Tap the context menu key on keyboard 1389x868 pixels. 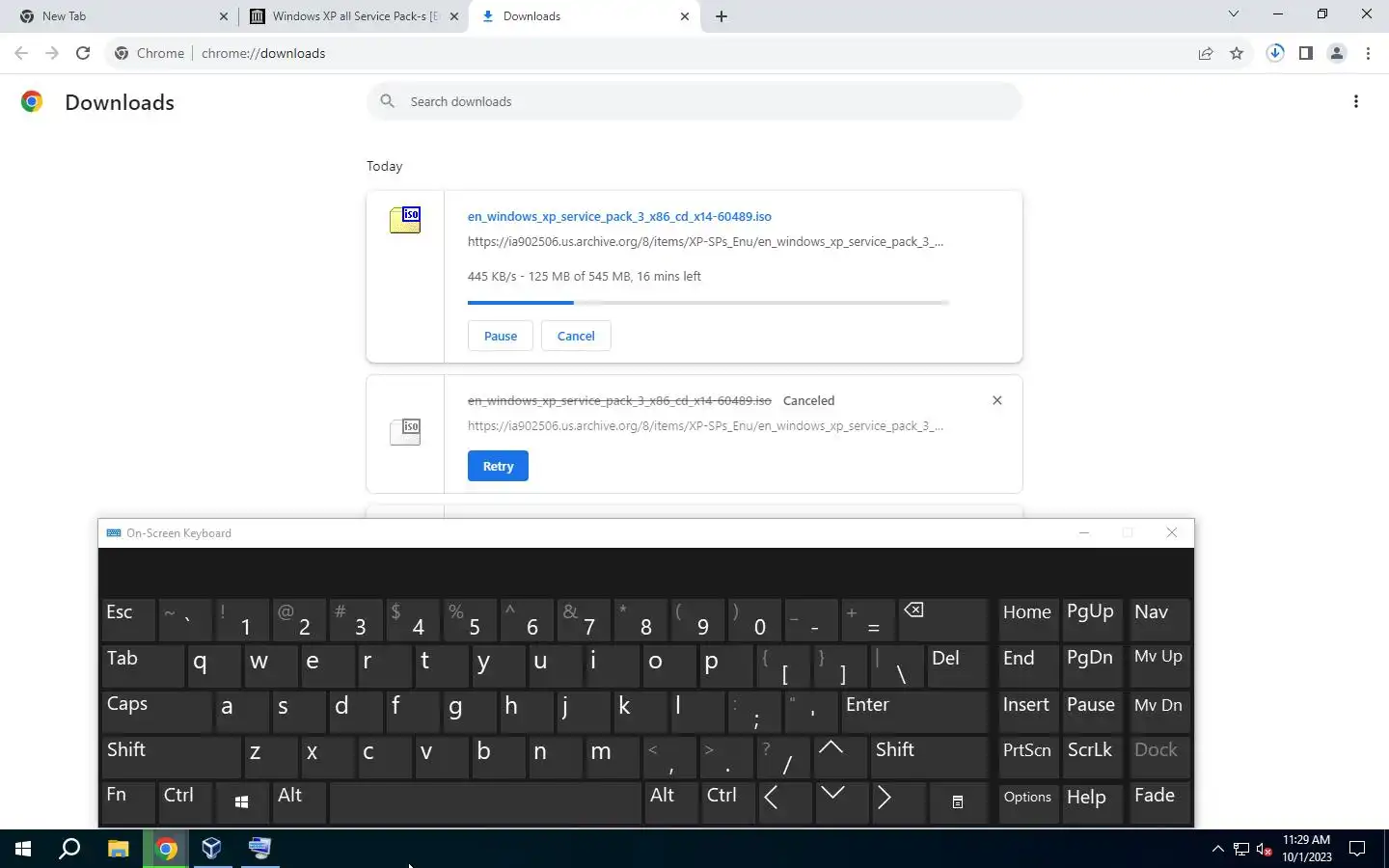(958, 802)
